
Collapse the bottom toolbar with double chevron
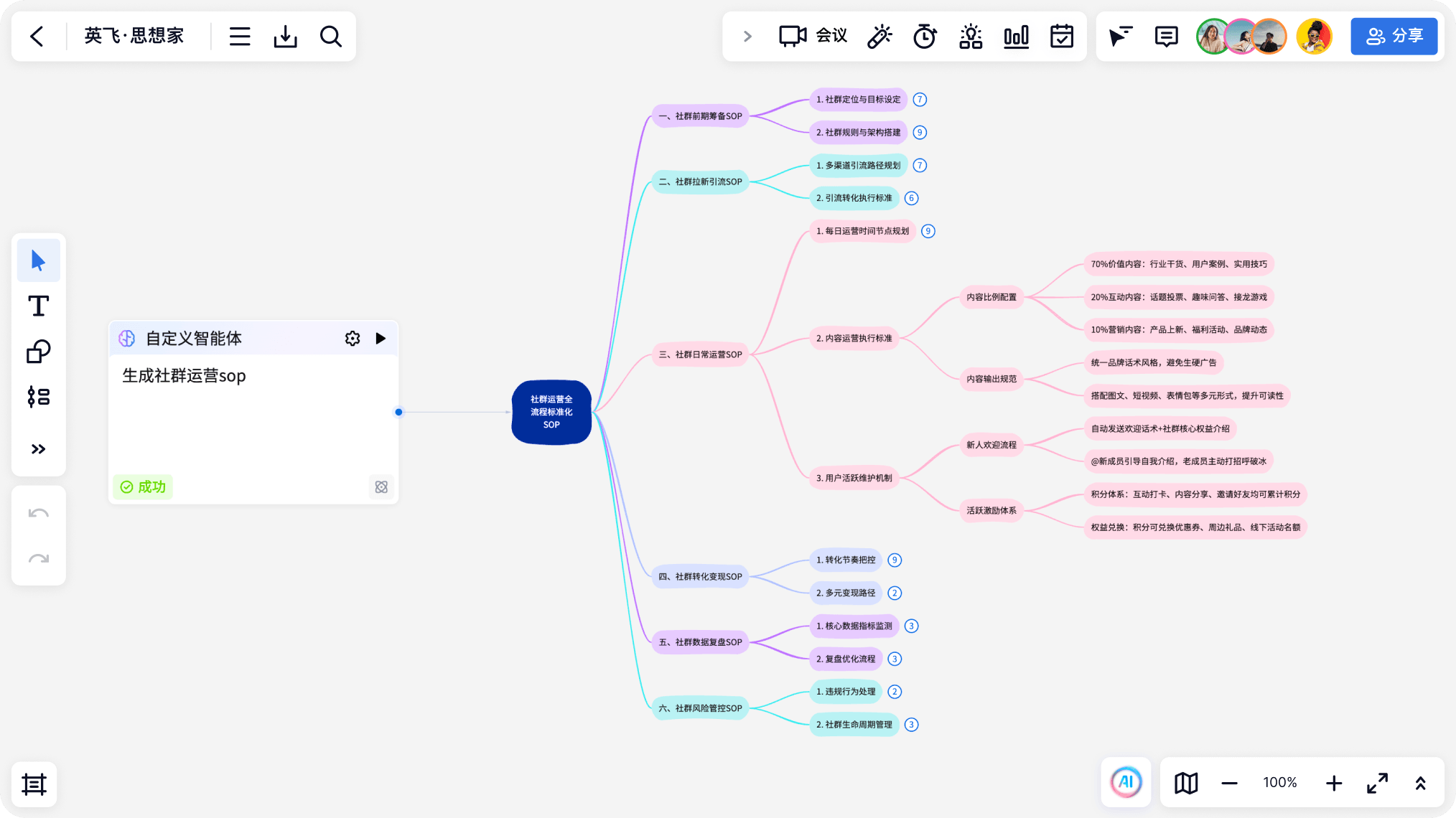1420,783
